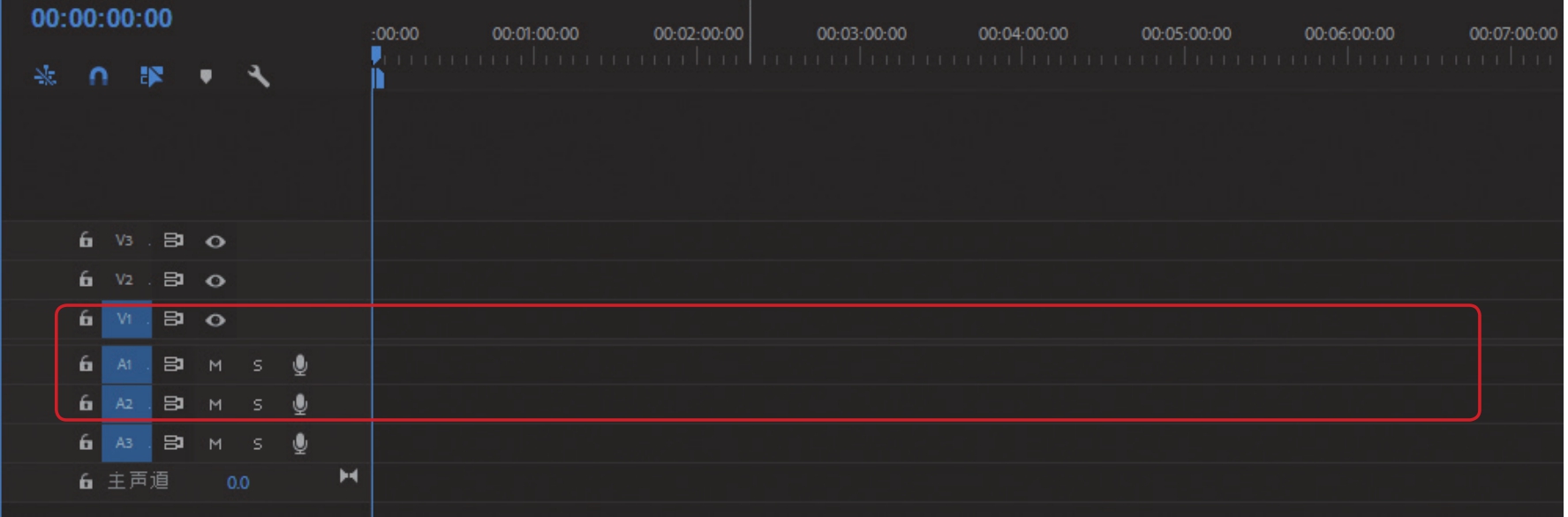Screen dimensions: 1568x517
Task: Toggle linked selection icon
Action: (x=152, y=77)
